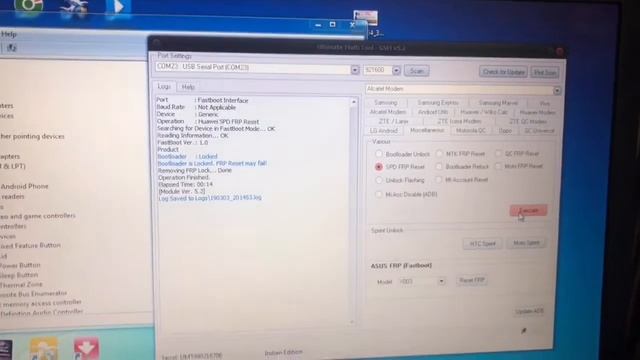Viewport: 640px width, 360px height.
Task: Close the Ultimate Multi Tool window
Action: (560, 51)
